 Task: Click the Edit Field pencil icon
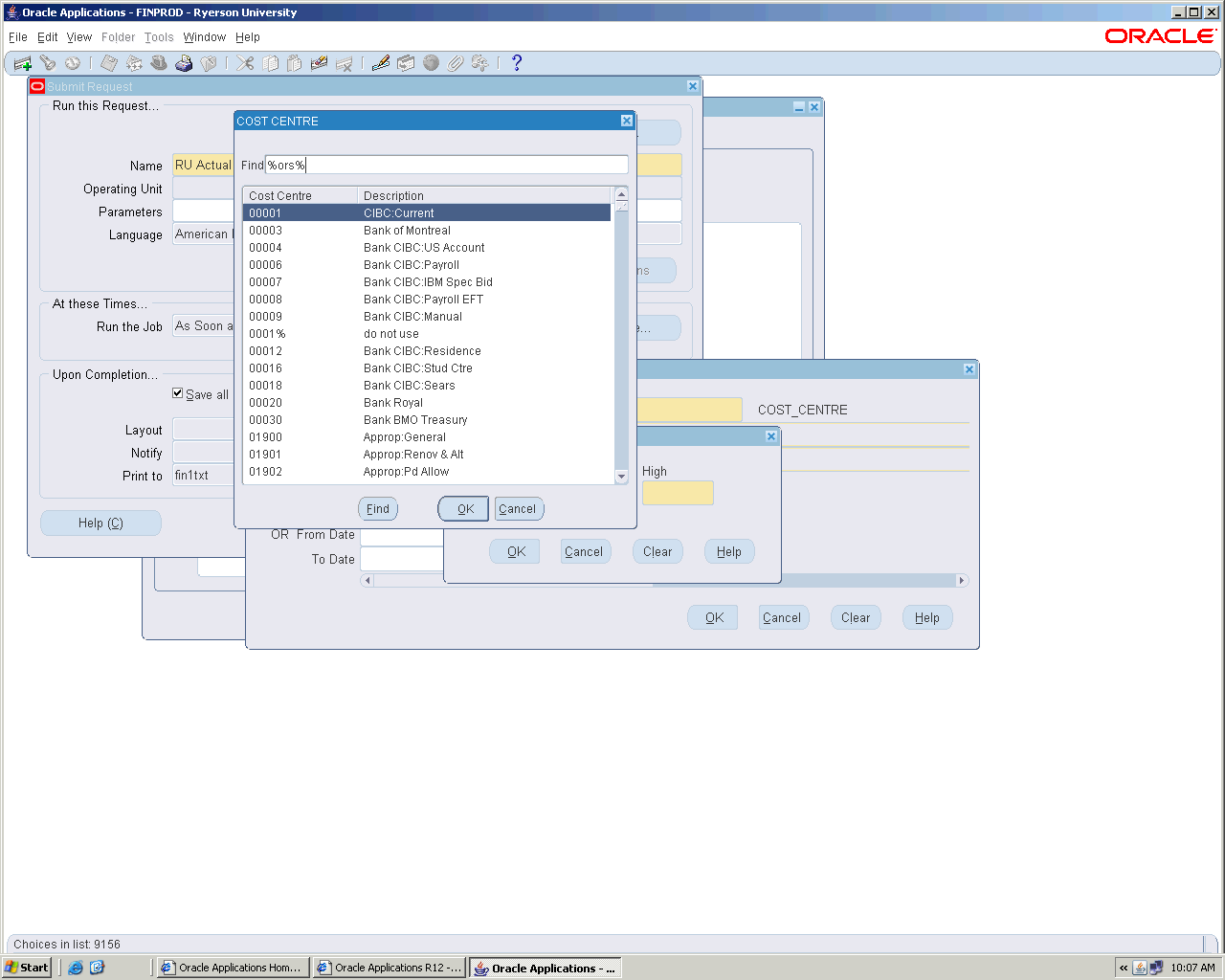pyautogui.click(x=381, y=63)
